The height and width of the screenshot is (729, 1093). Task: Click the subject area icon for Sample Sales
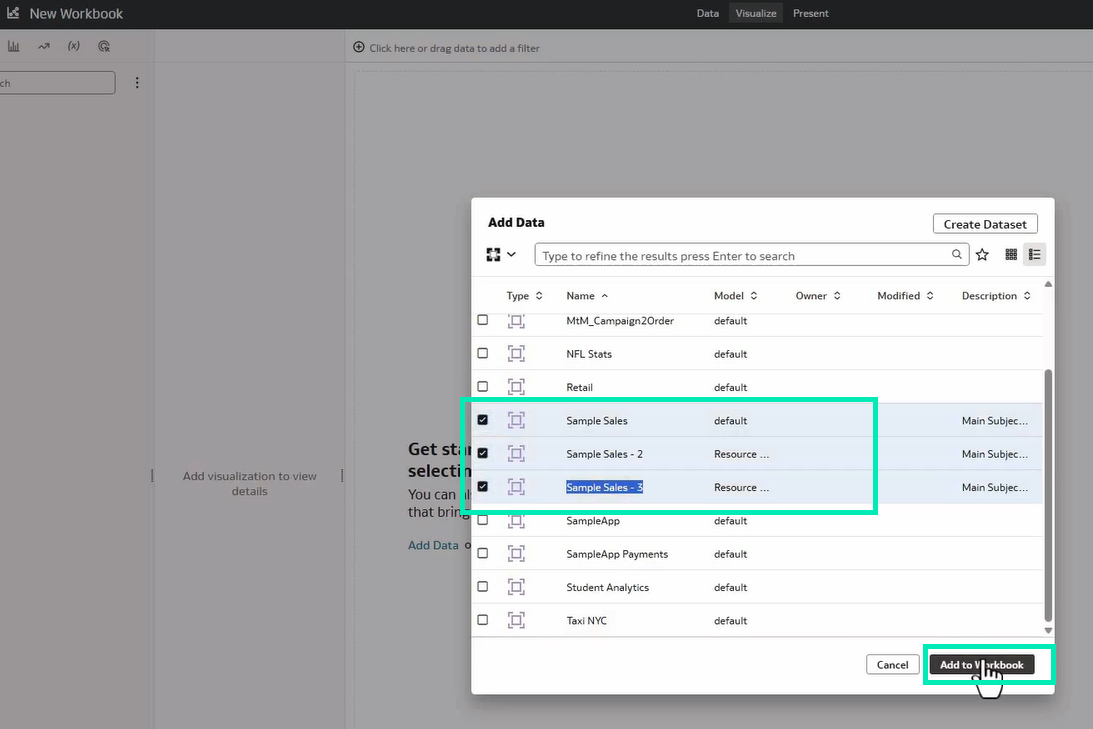pos(516,420)
